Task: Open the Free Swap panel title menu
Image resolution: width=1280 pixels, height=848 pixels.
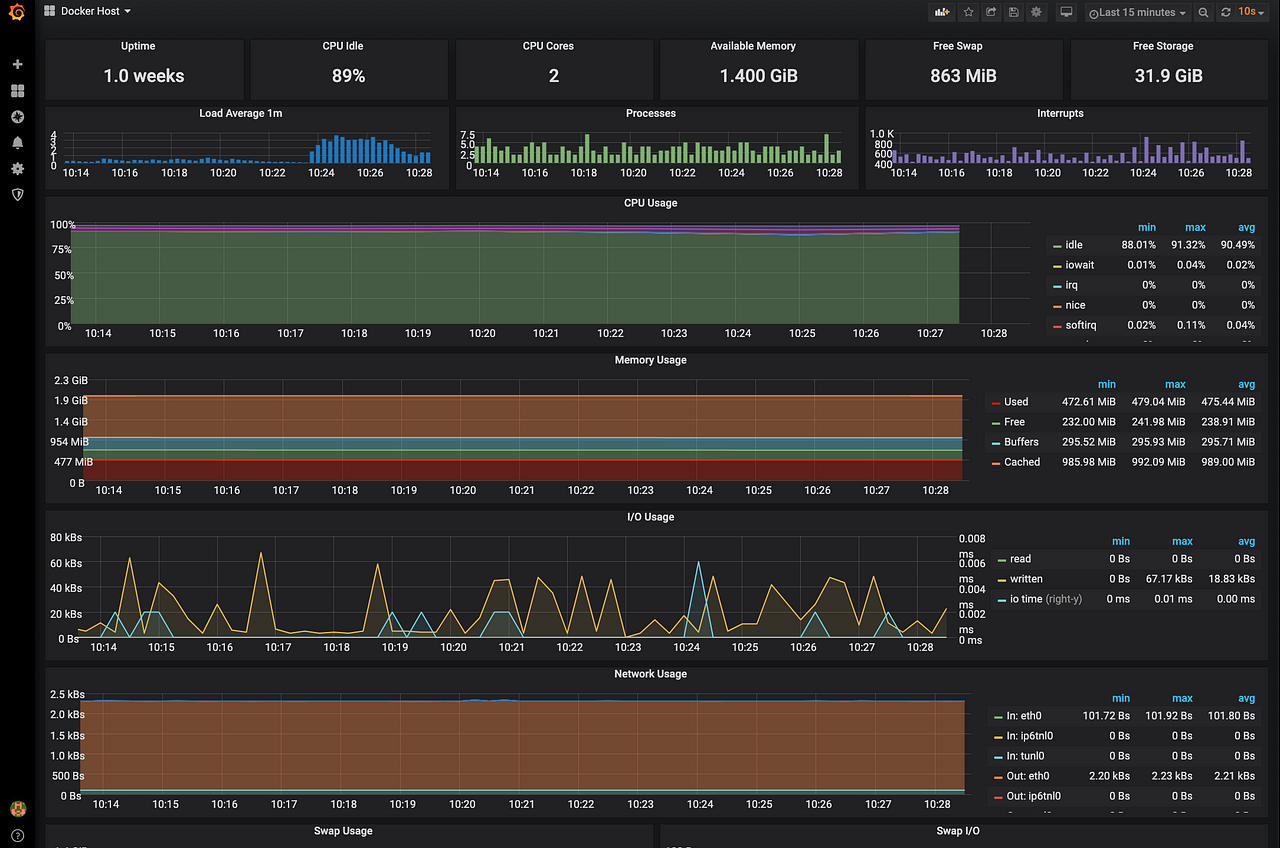Action: coord(958,46)
